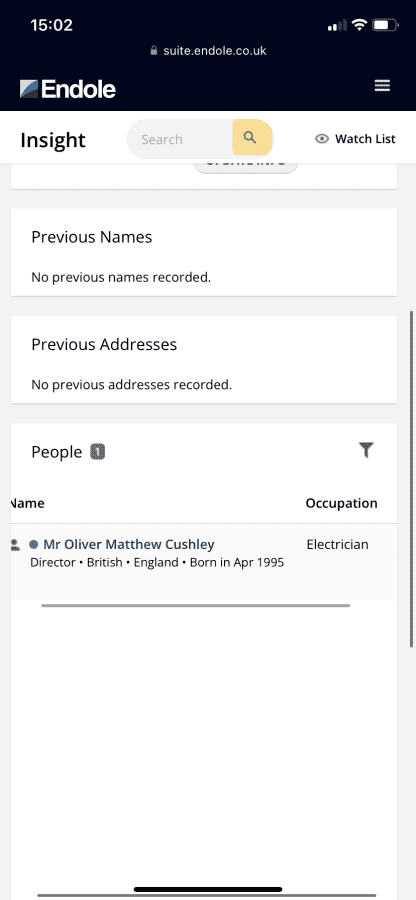
Task: Click the People count badge
Action: [x=98, y=452]
